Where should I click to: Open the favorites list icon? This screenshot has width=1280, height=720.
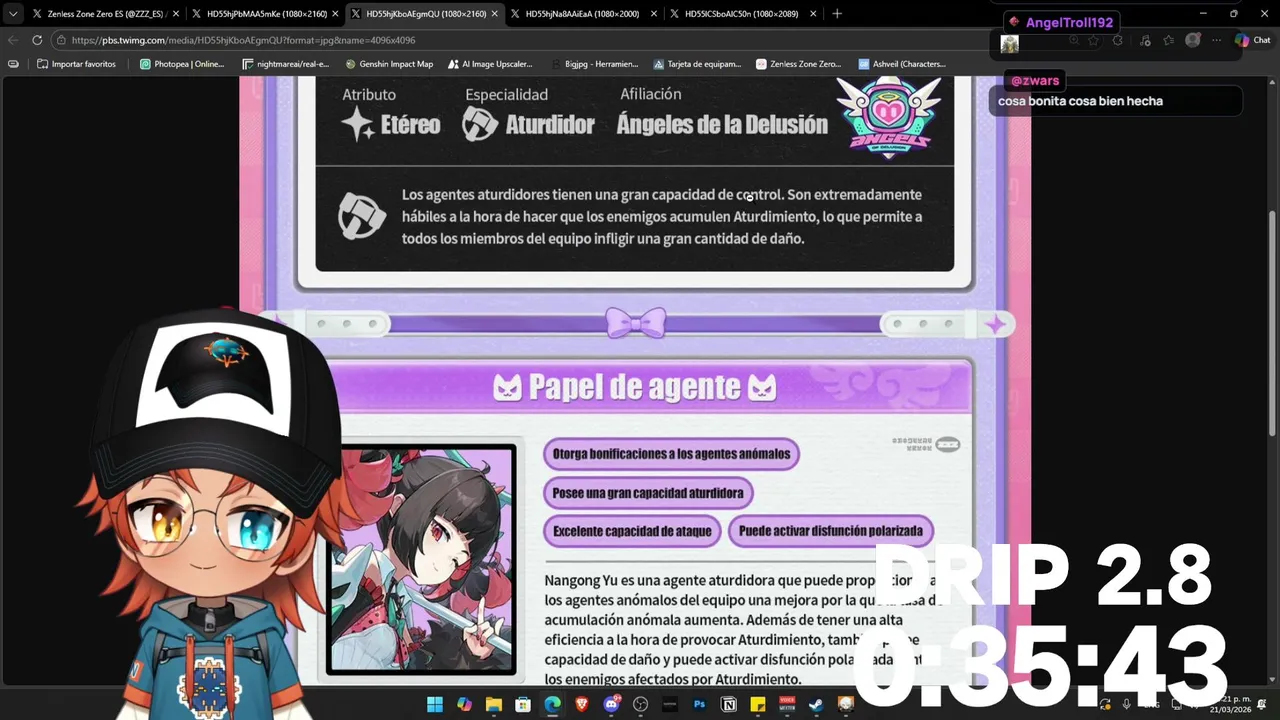[x=1168, y=40]
